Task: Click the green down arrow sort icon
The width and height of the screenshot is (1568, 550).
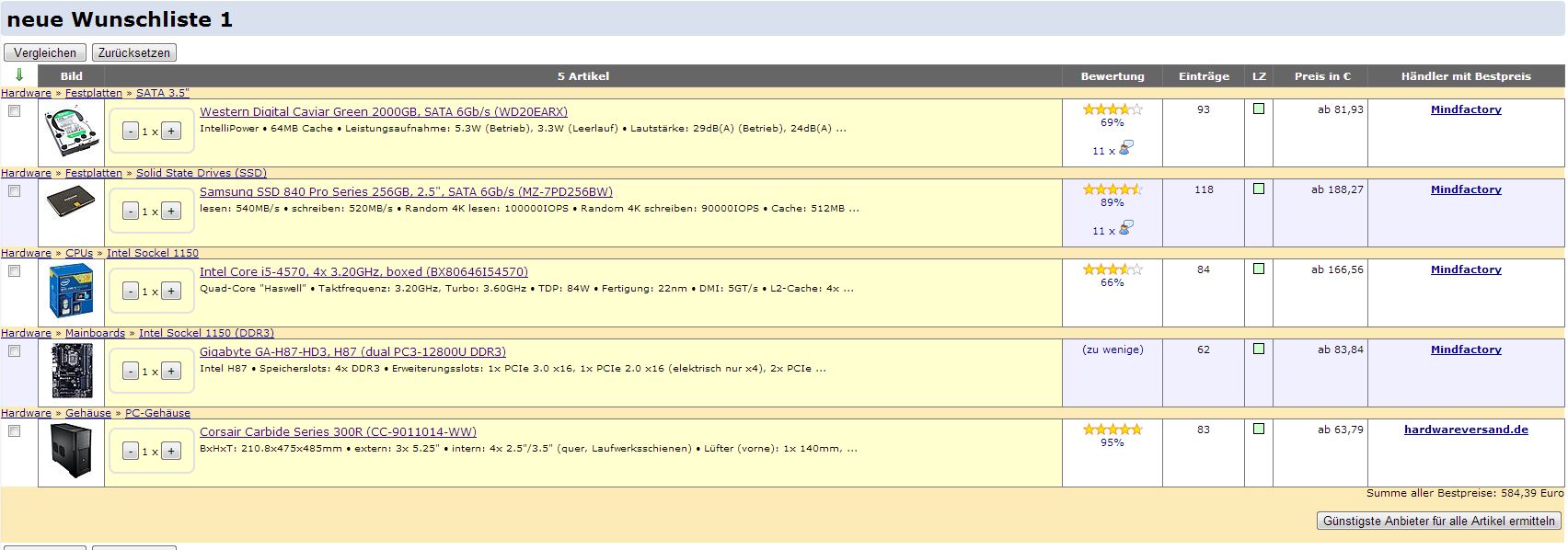Action: coord(19,75)
